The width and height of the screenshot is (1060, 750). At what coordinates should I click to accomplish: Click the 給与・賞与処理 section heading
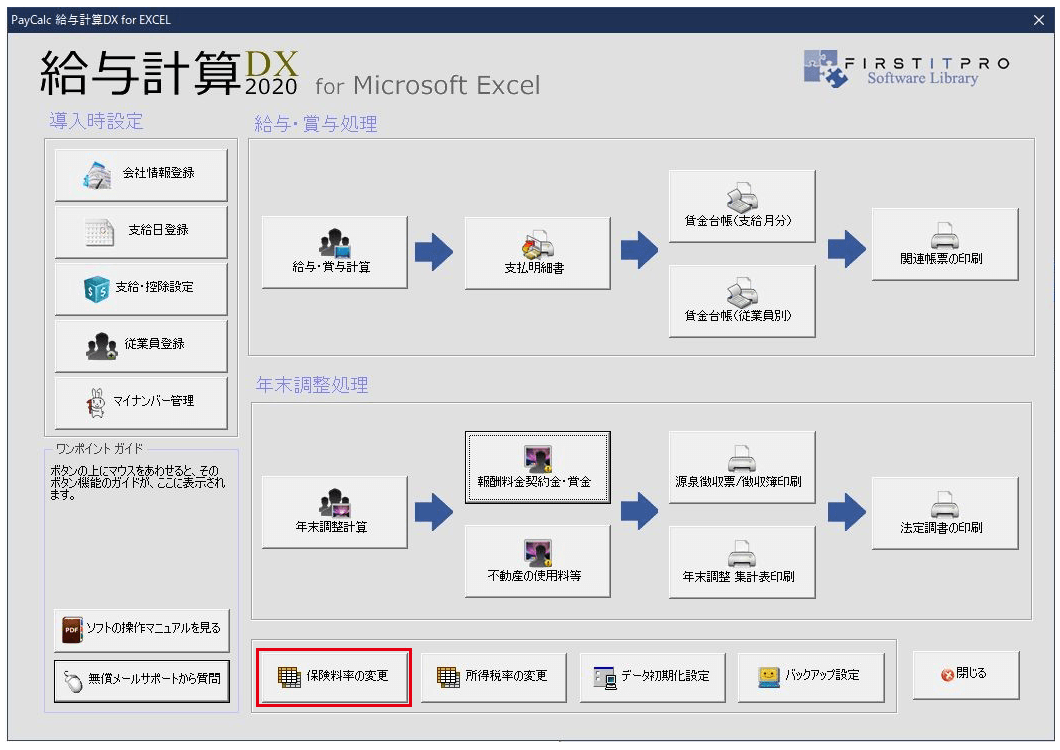(x=316, y=124)
